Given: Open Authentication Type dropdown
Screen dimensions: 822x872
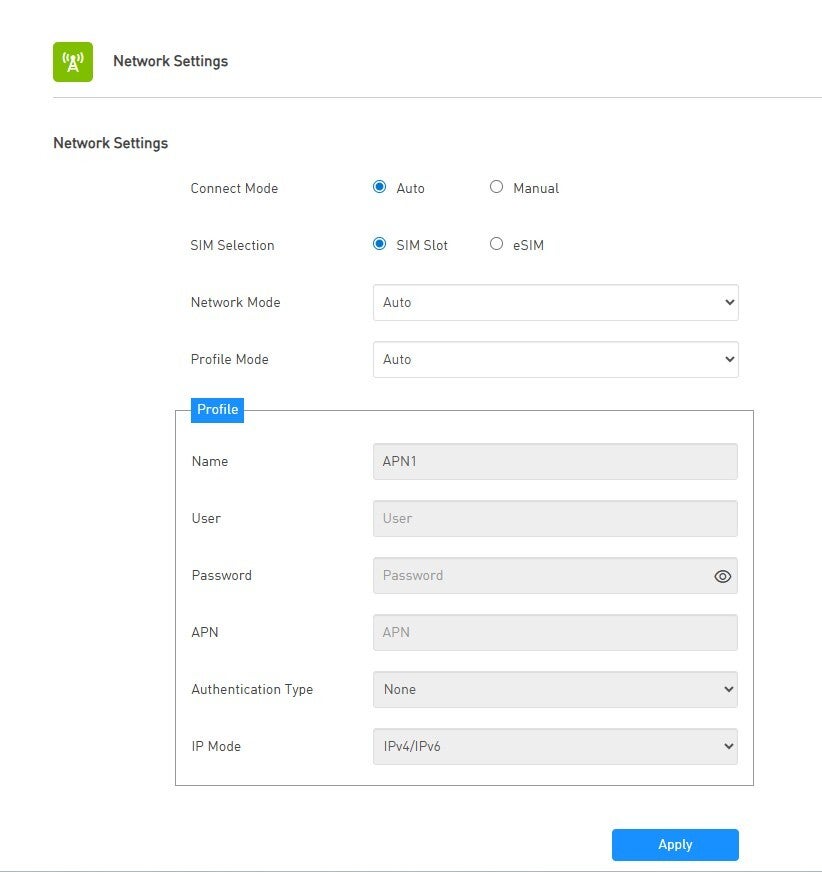Looking at the screenshot, I should click(555, 689).
